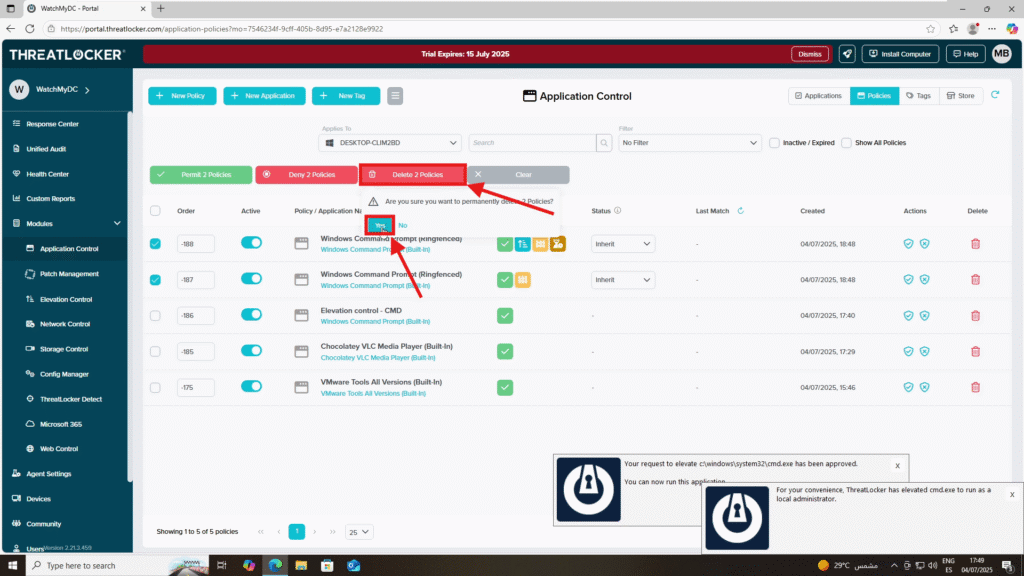This screenshot has width=1024, height=576.
Task: Delete Chocolatey VLC Media Player policy
Action: 975,351
